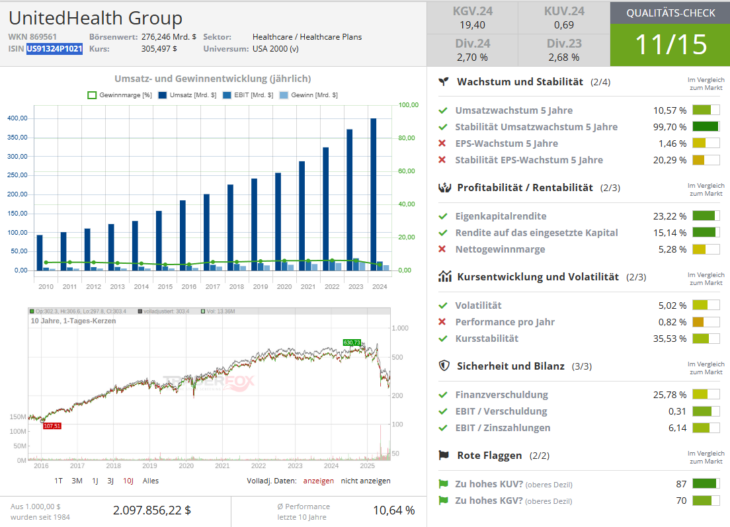The image size is (730, 527).
Task: Click the Div.24 value 2,70 %
Action: 472,57
